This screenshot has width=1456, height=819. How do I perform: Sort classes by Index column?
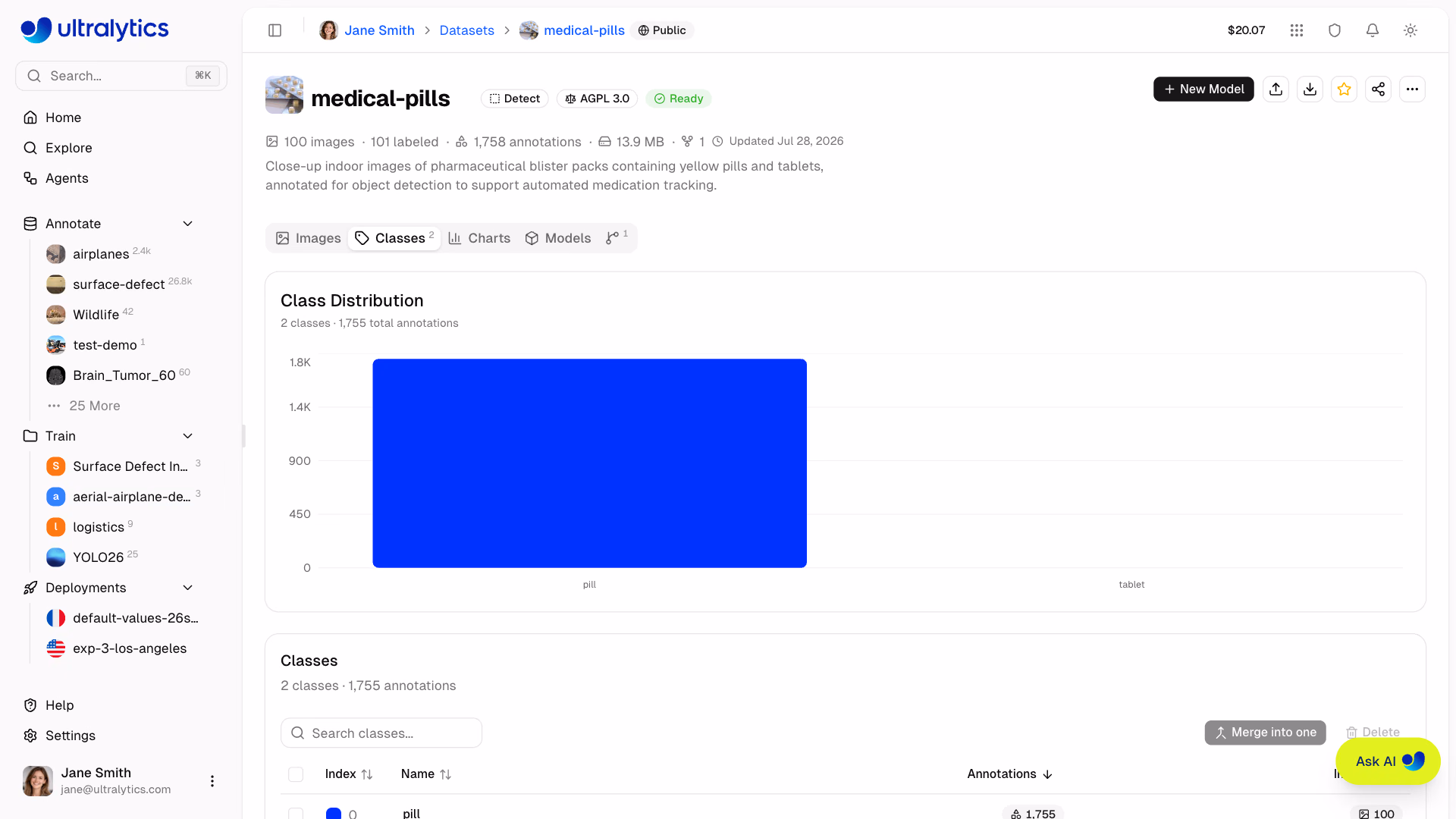(349, 773)
